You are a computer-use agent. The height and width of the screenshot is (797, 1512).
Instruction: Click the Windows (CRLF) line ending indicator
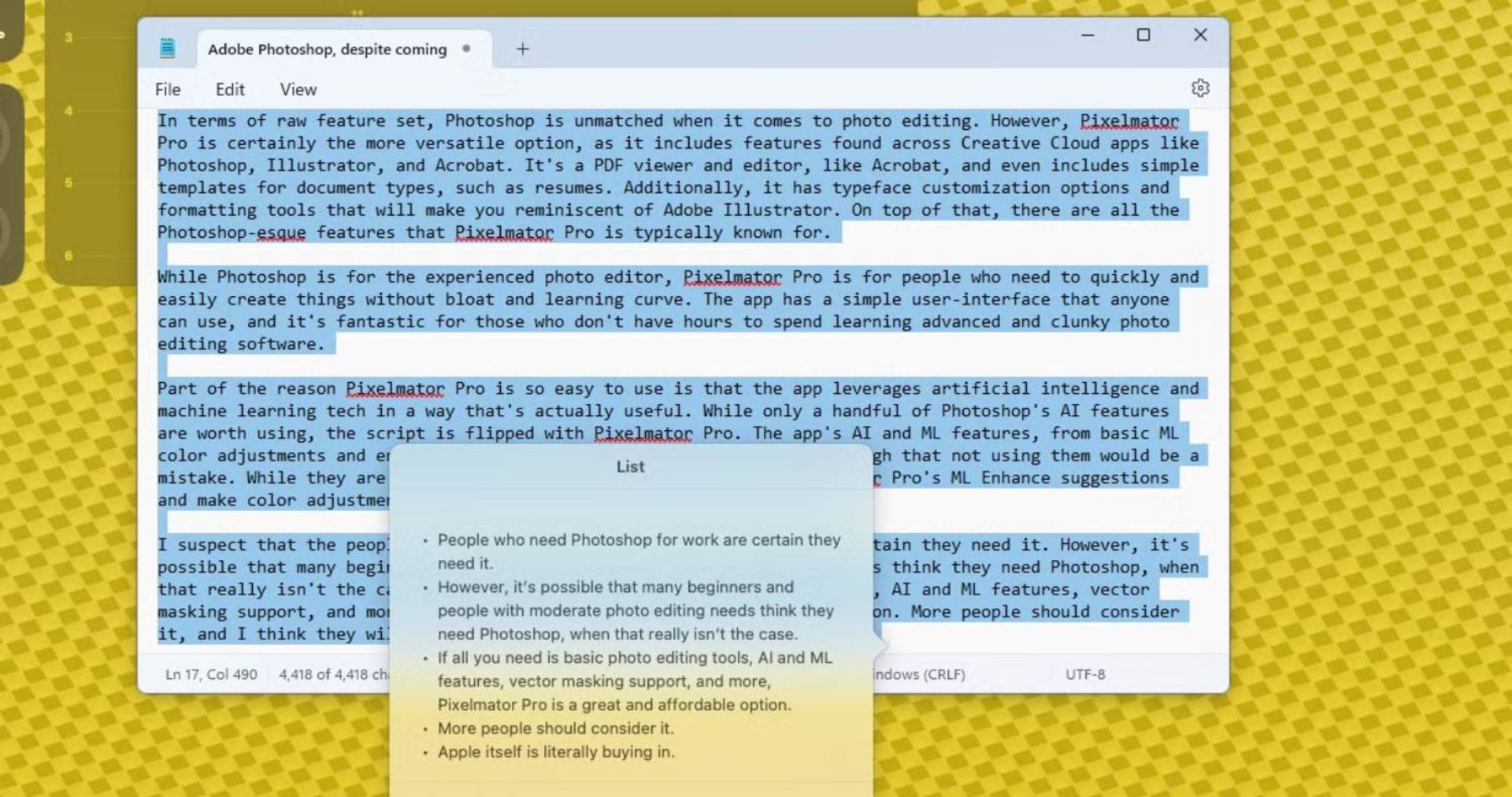(919, 674)
